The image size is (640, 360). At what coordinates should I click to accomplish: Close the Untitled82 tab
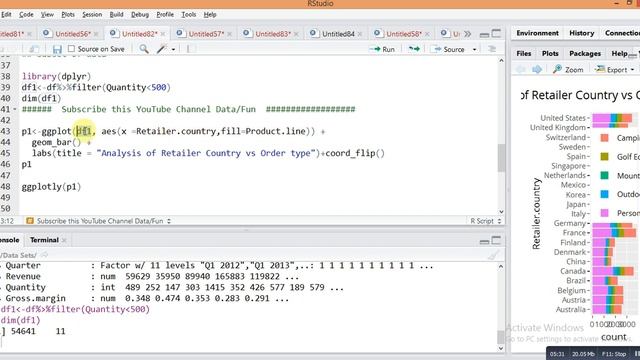coord(163,34)
